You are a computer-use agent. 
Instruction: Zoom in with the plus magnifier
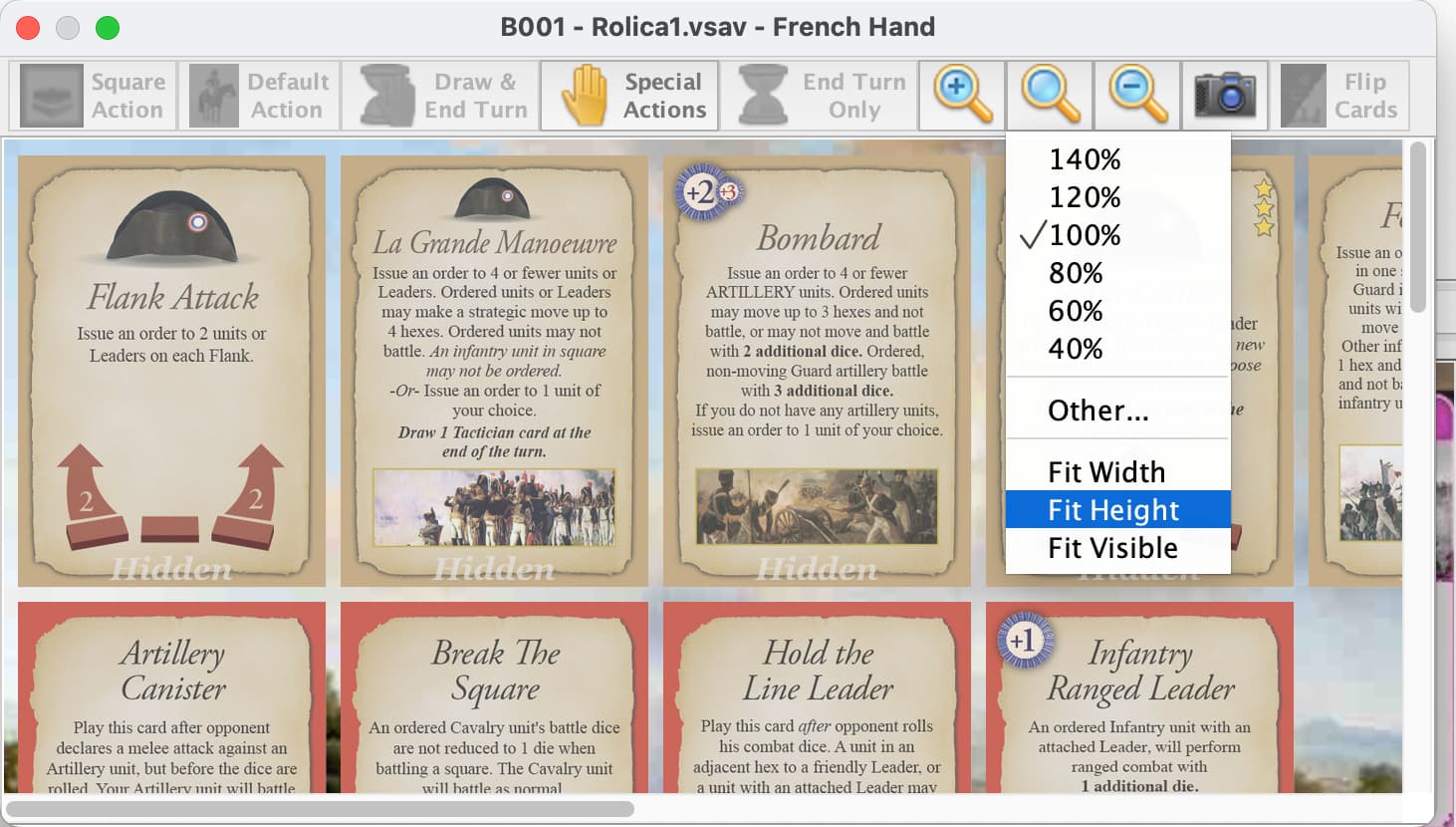click(x=962, y=96)
